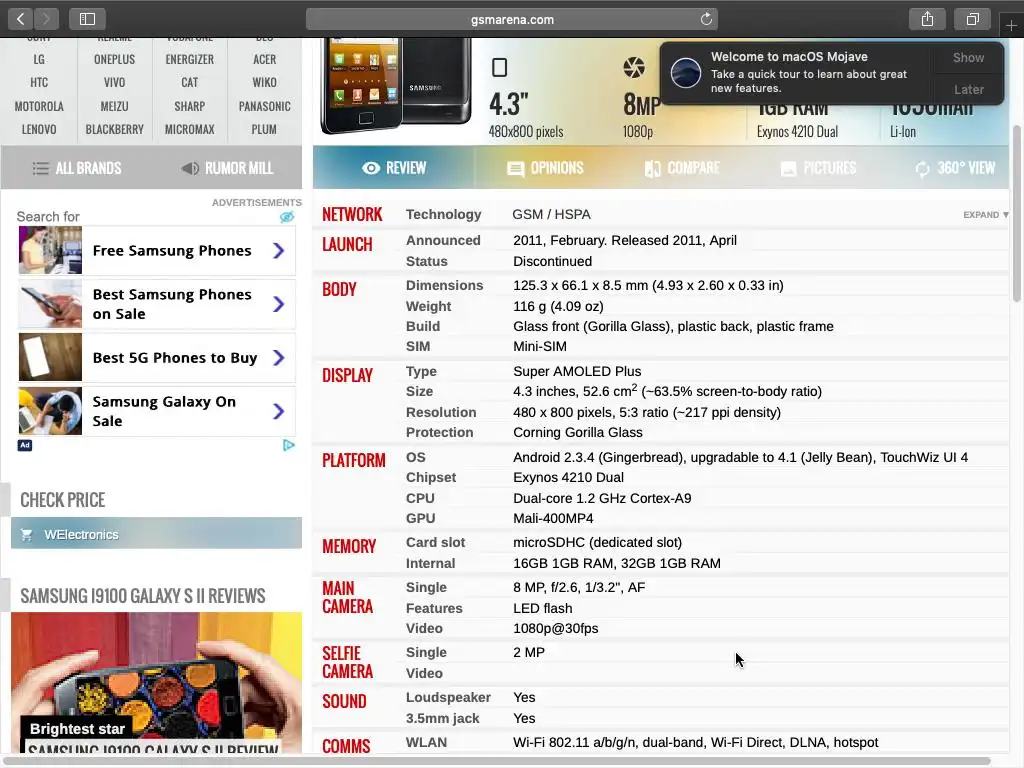This screenshot has height=768, width=1024.
Task: Click the Card slot spec label
Action: click(x=436, y=543)
